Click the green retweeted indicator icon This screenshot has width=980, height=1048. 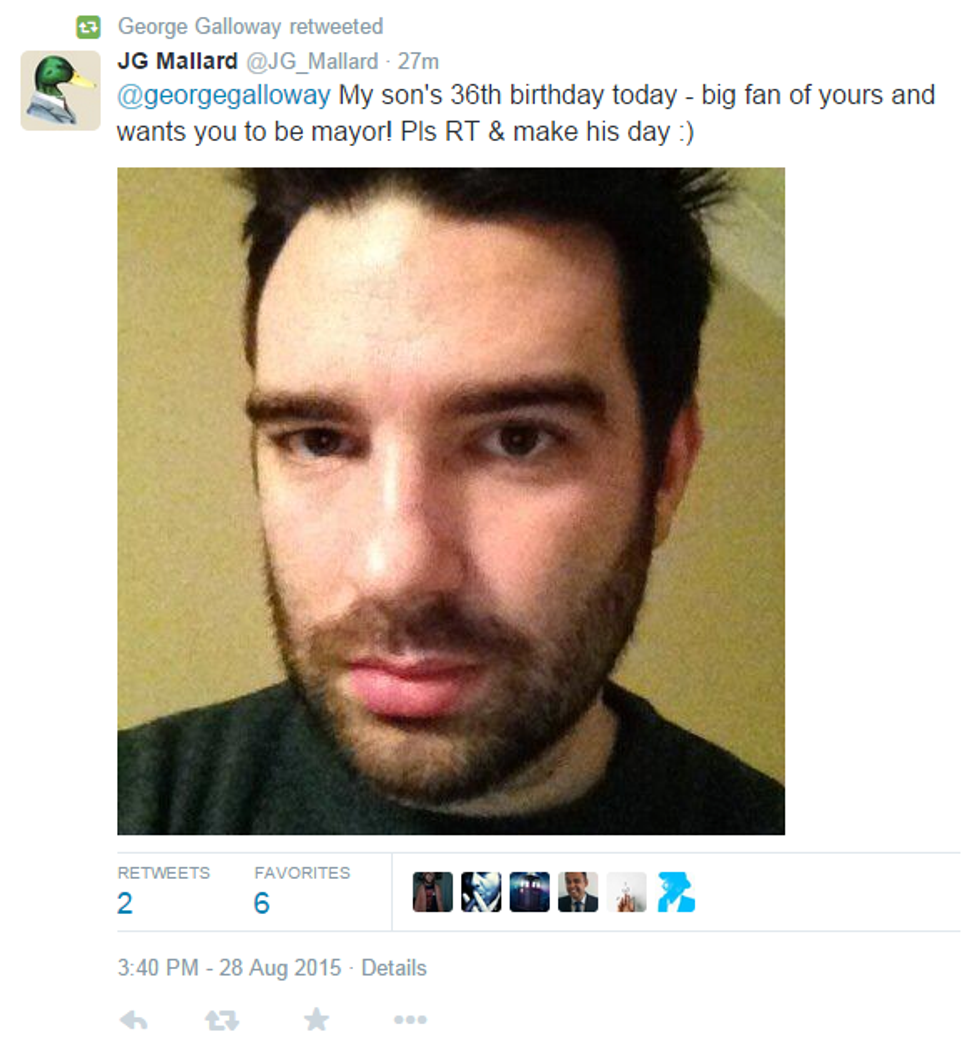pyautogui.click(x=88, y=27)
